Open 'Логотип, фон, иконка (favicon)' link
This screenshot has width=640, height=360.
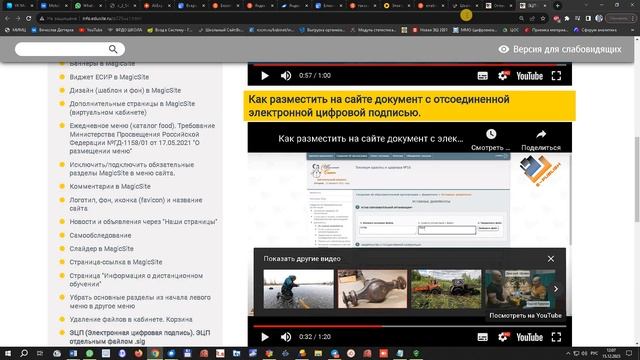[x=136, y=204]
